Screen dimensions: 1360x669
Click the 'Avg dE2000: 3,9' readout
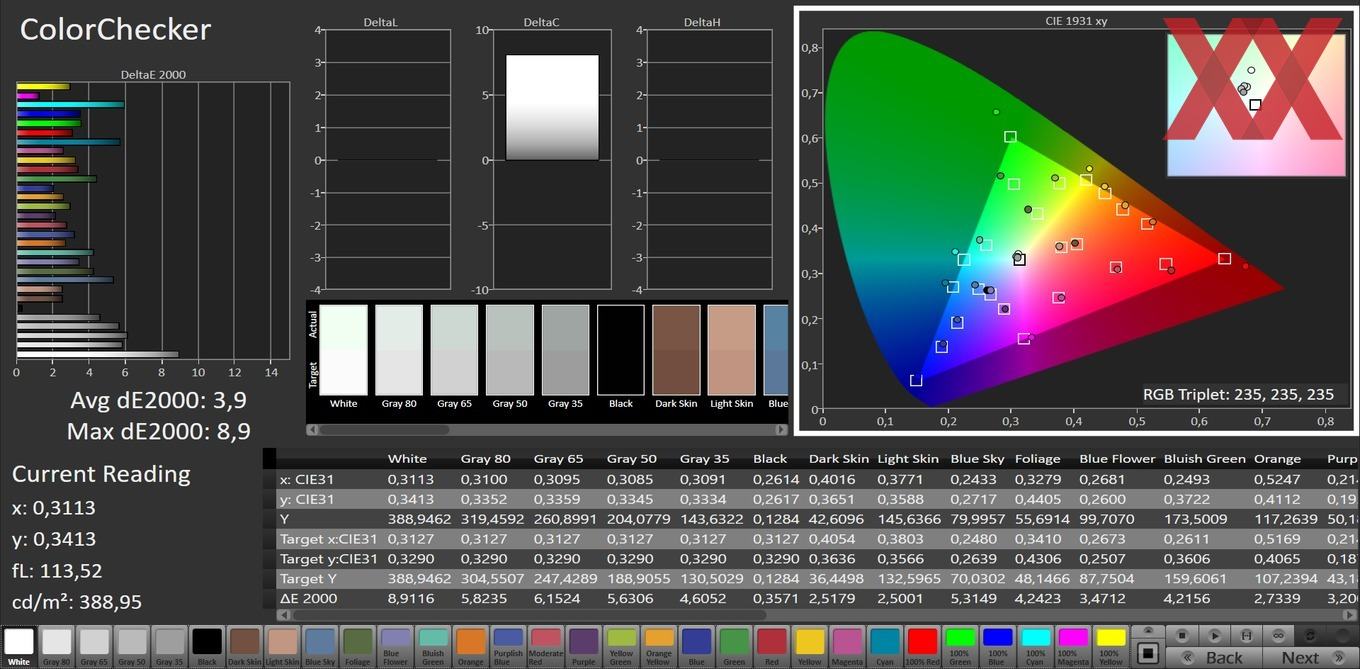pos(158,401)
